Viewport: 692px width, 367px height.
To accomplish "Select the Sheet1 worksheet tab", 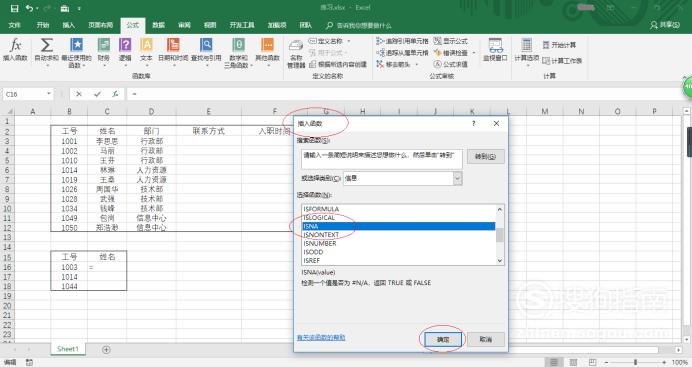I will (68, 349).
